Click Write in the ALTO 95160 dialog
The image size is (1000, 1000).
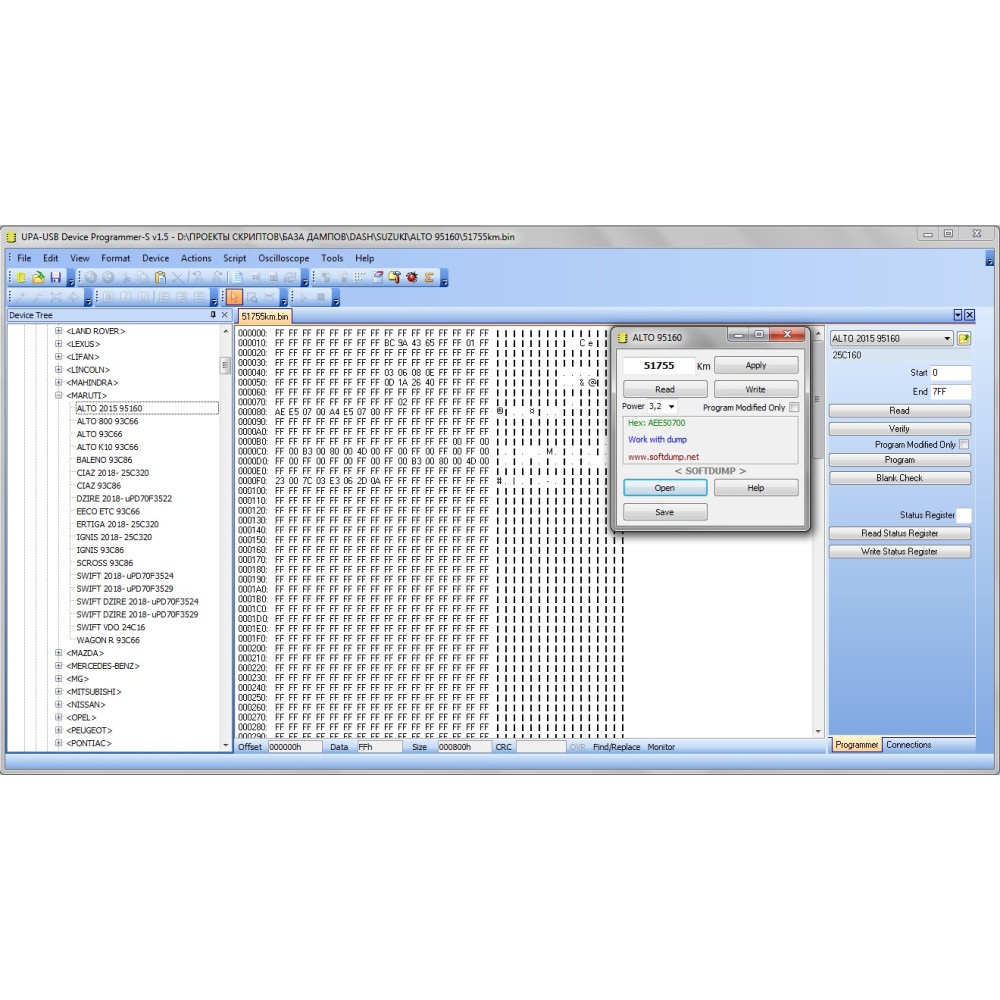756,390
